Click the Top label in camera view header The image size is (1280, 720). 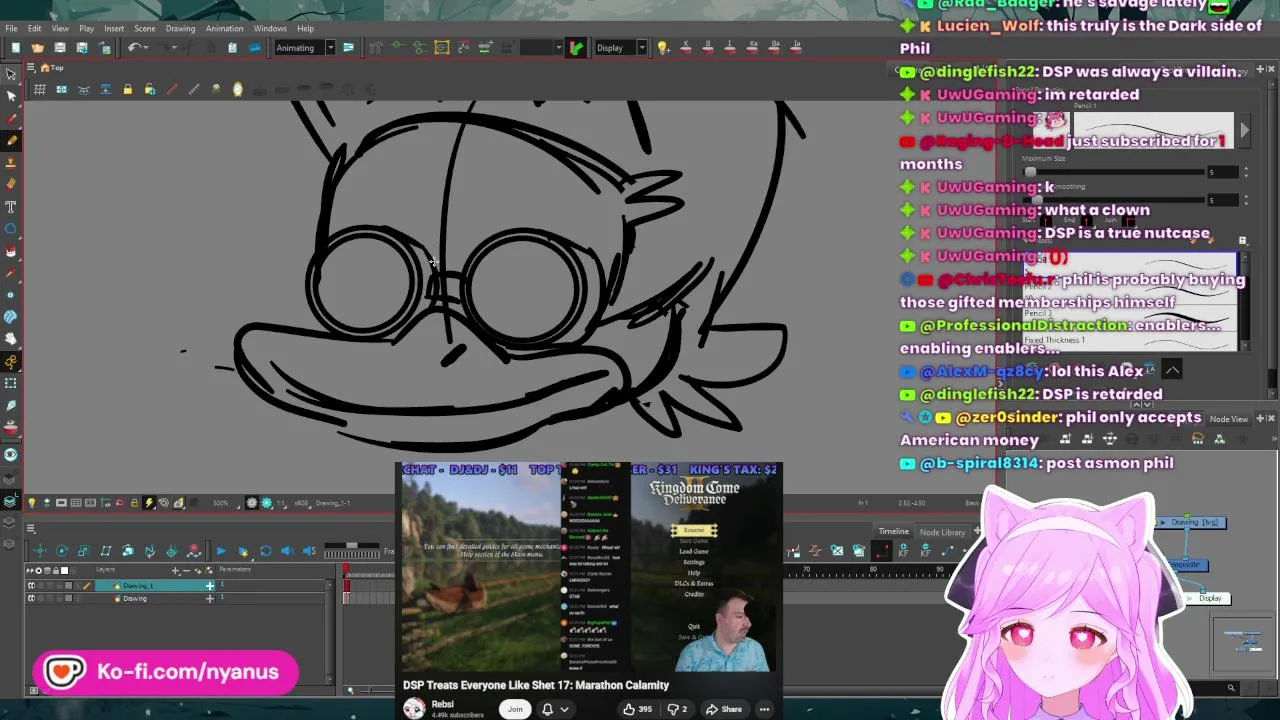click(x=57, y=68)
